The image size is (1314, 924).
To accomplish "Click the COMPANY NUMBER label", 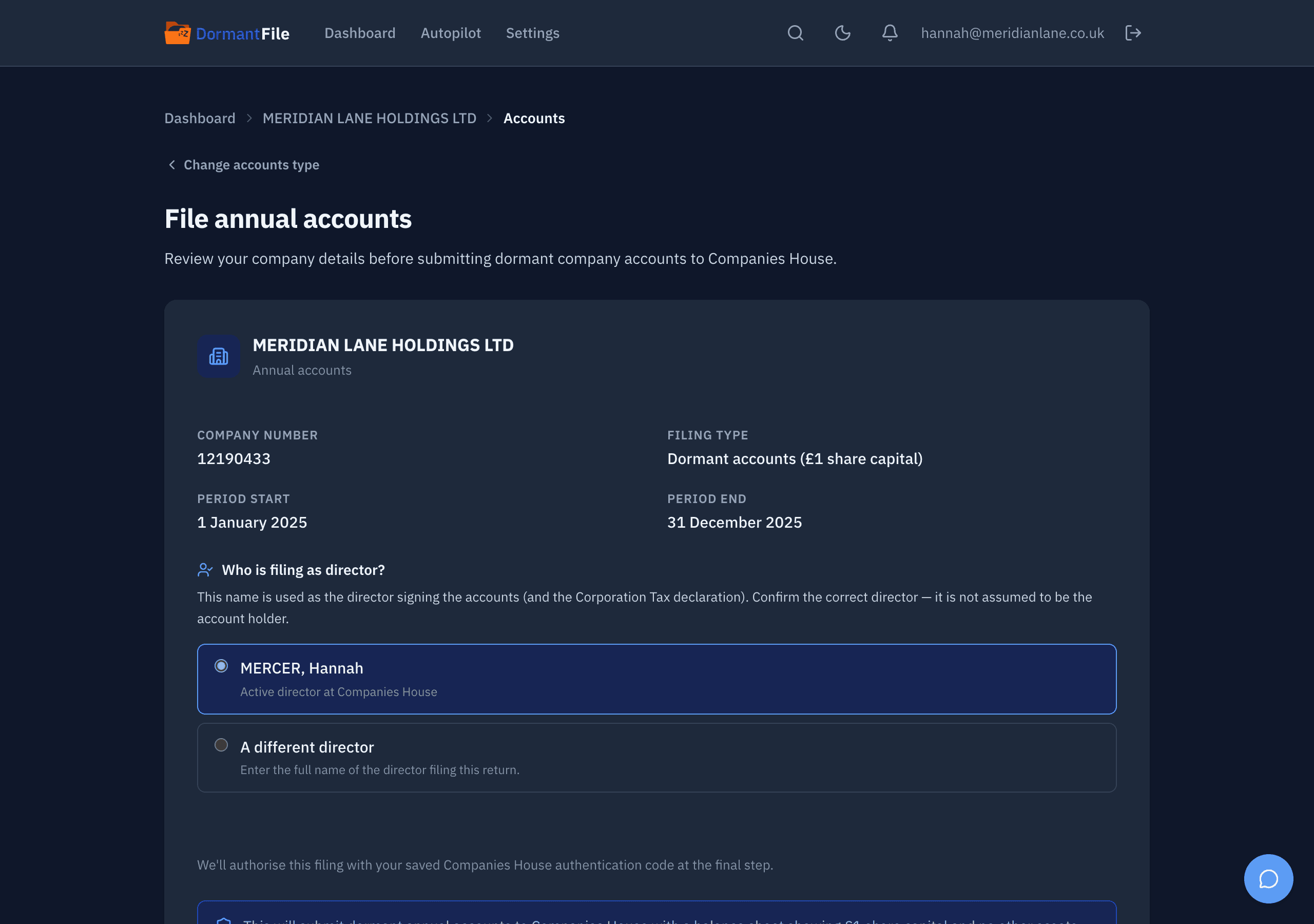I will 258,435.
